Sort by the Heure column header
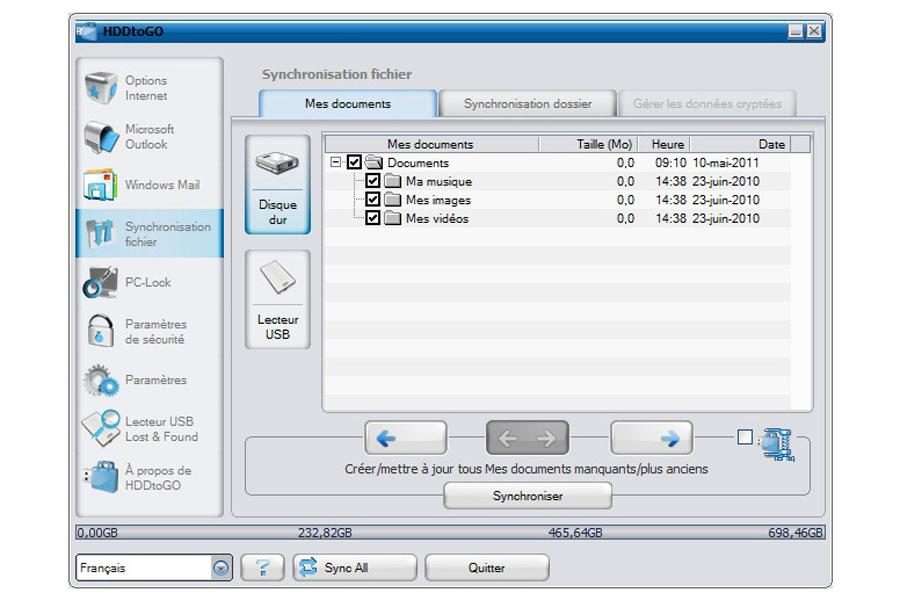900x600 pixels. (x=664, y=144)
